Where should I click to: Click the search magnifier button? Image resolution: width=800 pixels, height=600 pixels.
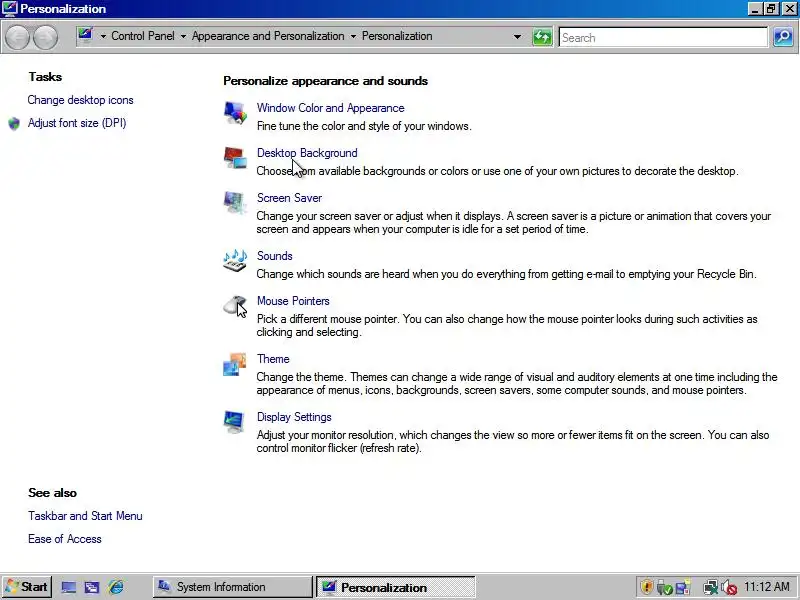[783, 37]
